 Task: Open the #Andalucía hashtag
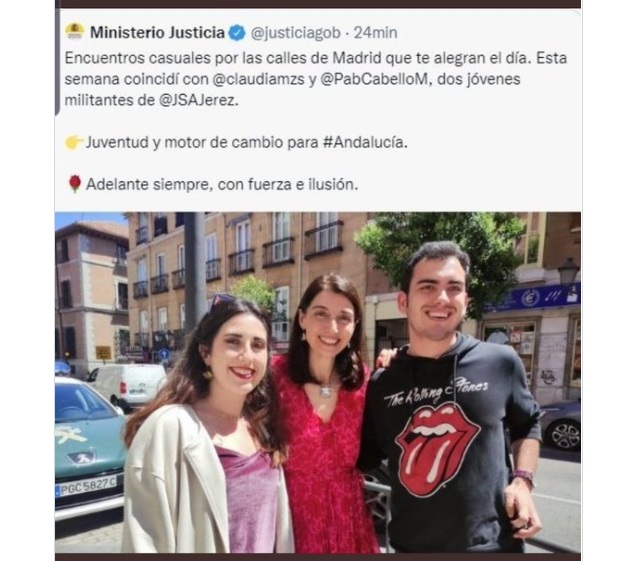click(x=363, y=142)
